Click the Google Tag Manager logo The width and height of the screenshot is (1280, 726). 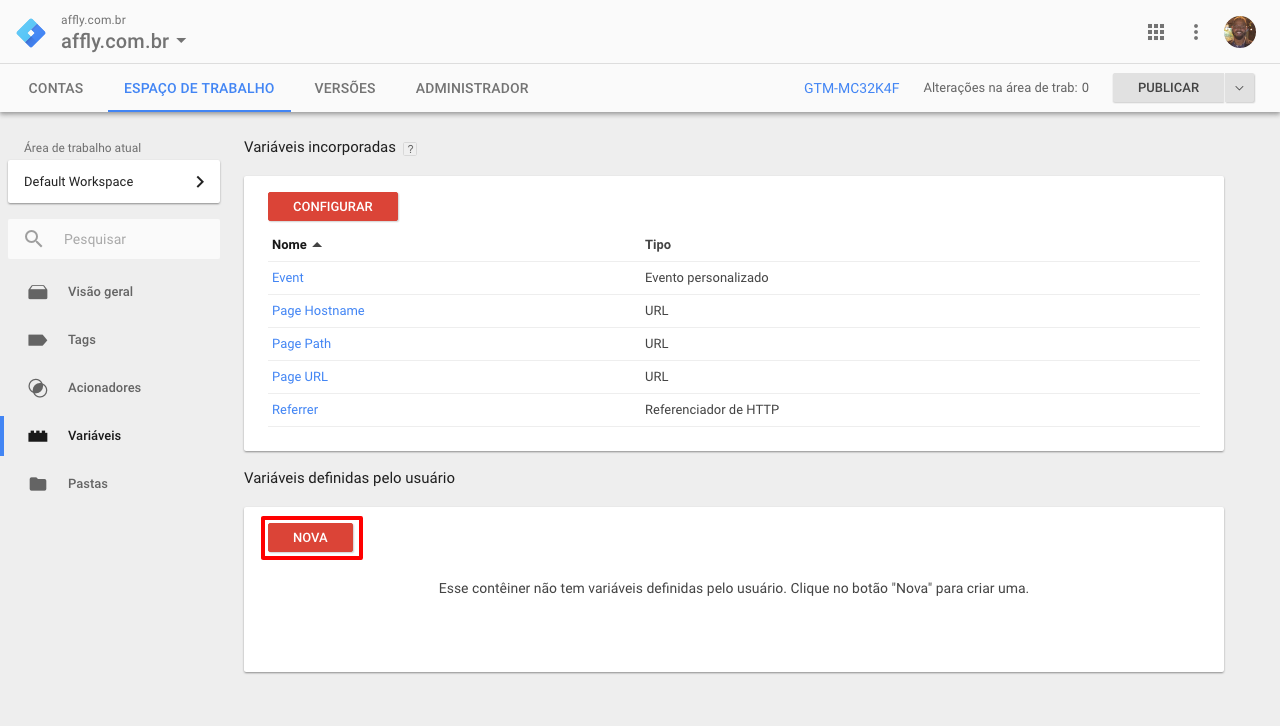[31, 32]
